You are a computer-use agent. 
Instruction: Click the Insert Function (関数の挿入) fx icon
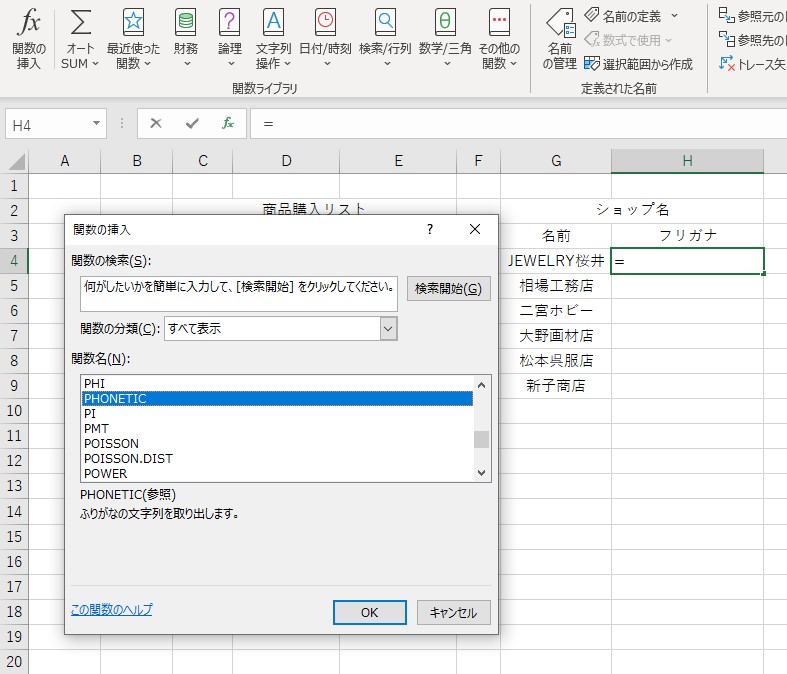point(29,23)
